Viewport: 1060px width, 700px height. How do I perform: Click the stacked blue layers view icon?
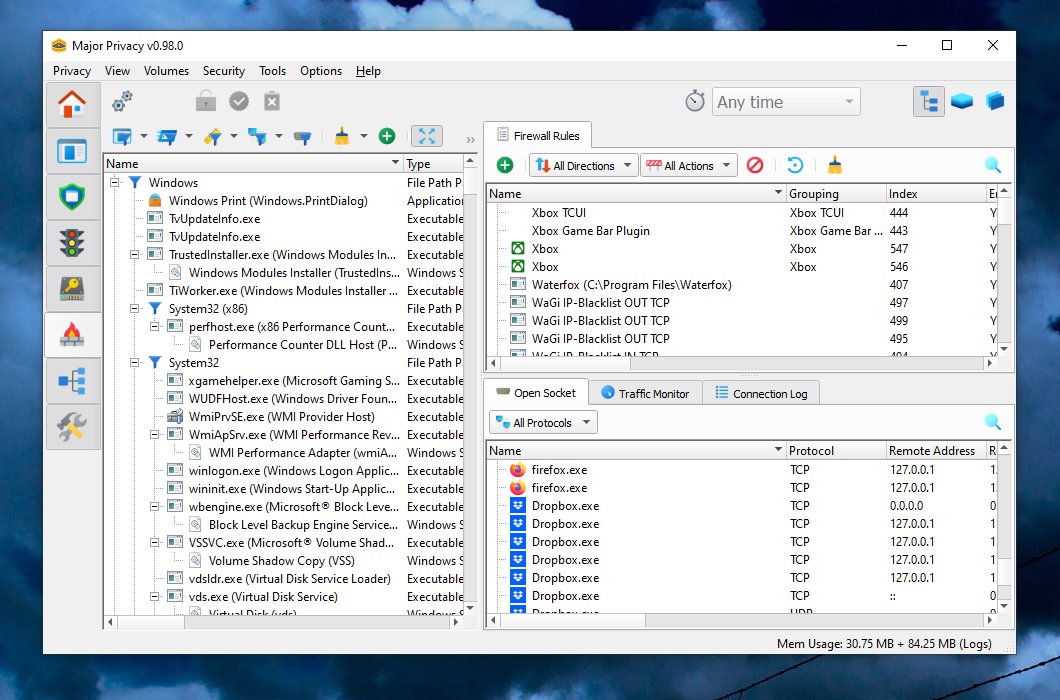[994, 101]
